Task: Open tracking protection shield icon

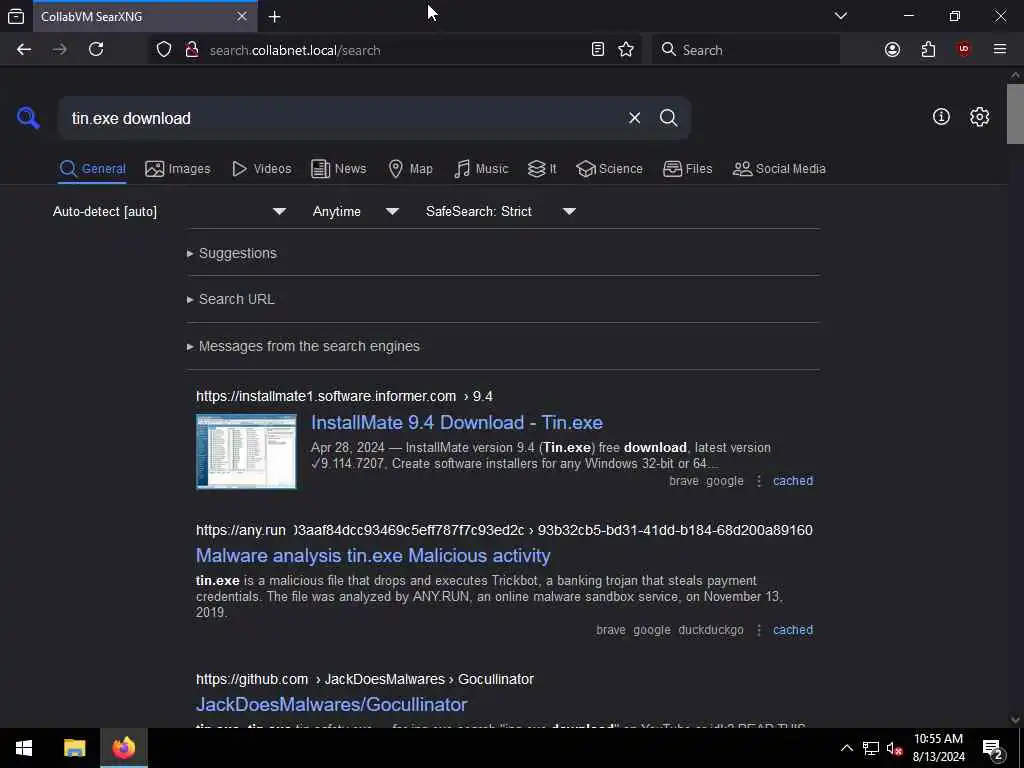Action: point(164,50)
